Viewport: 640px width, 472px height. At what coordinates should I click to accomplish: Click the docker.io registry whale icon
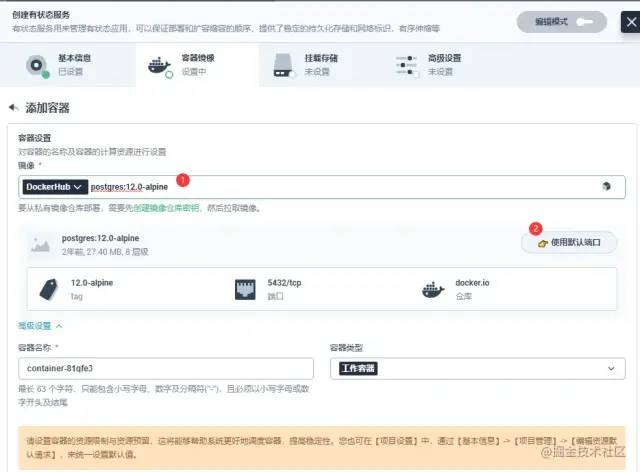point(433,290)
